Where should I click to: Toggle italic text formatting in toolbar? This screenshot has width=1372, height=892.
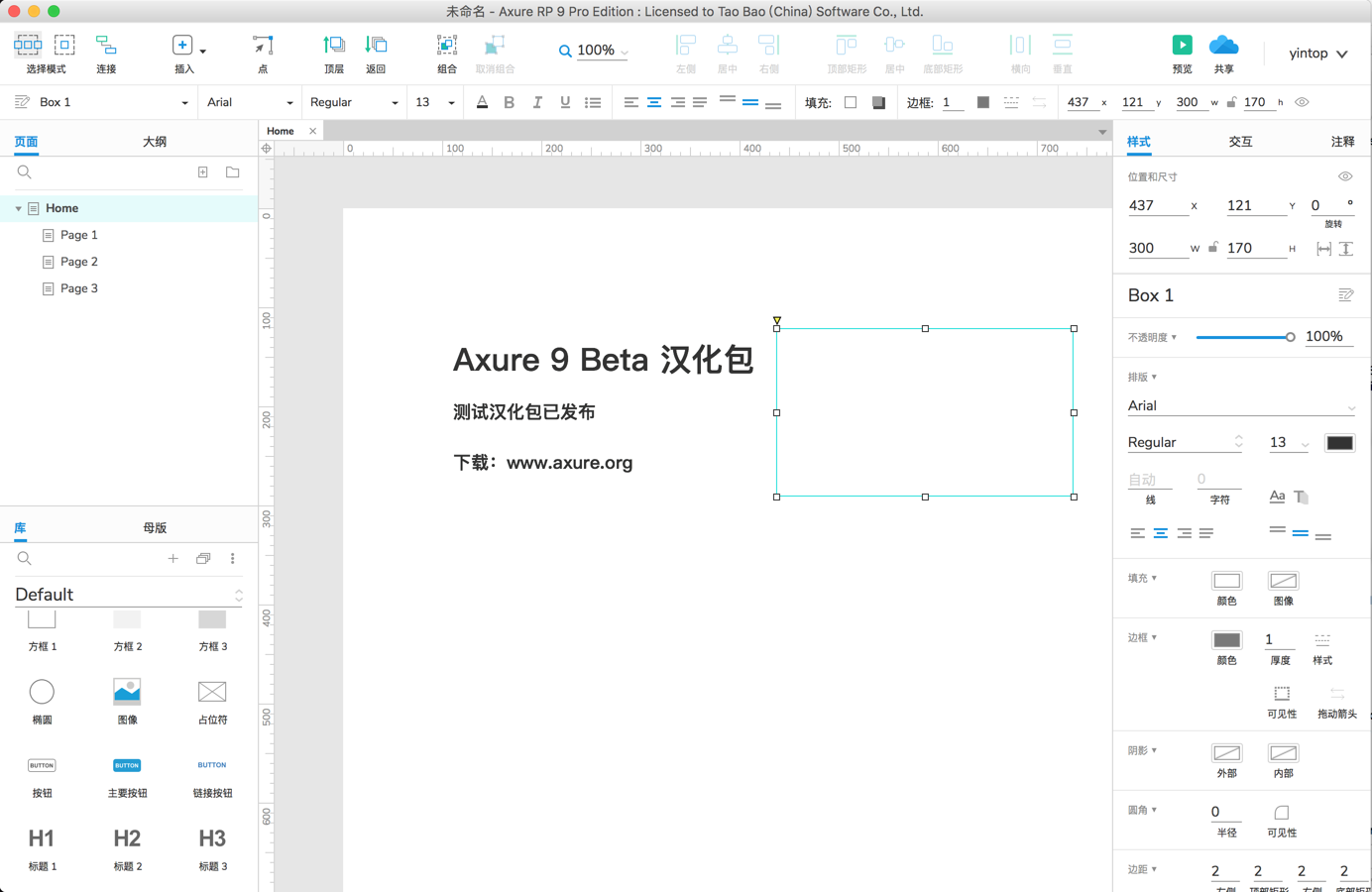(x=537, y=102)
